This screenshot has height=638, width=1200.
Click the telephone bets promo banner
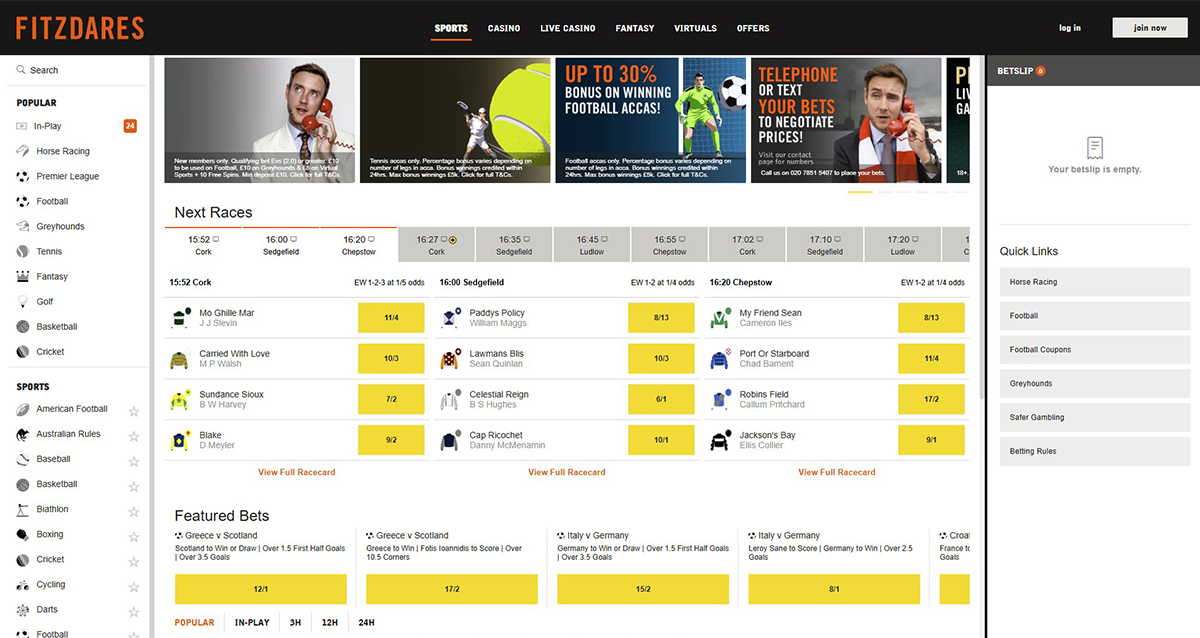(x=846, y=120)
